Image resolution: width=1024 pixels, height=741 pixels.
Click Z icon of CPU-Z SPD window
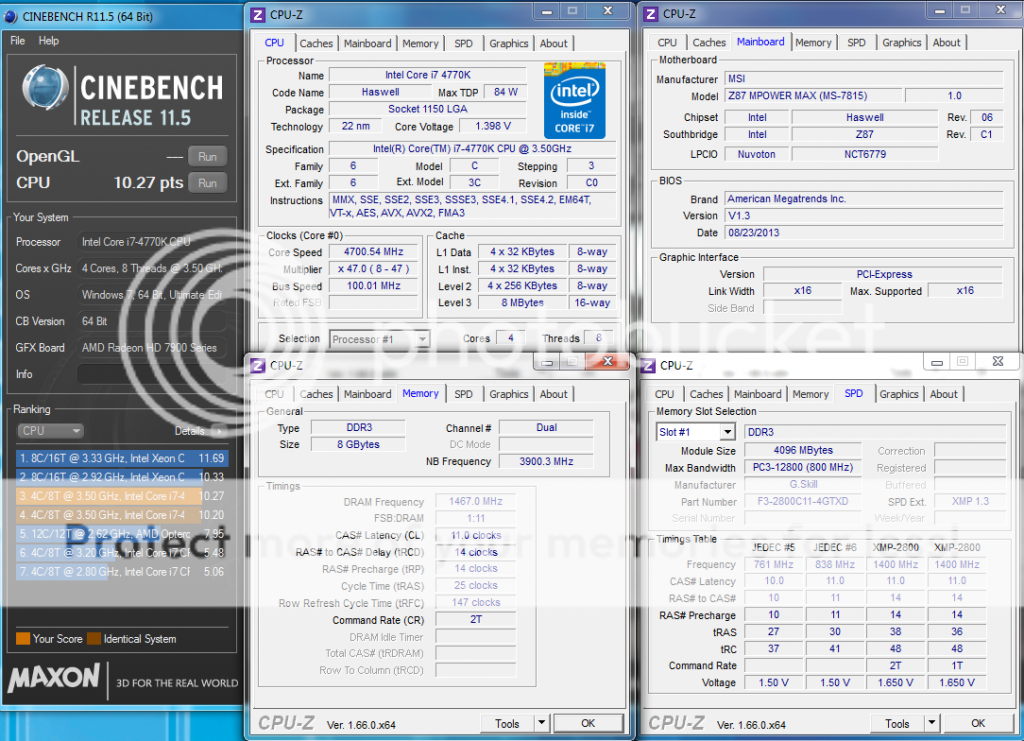point(648,365)
